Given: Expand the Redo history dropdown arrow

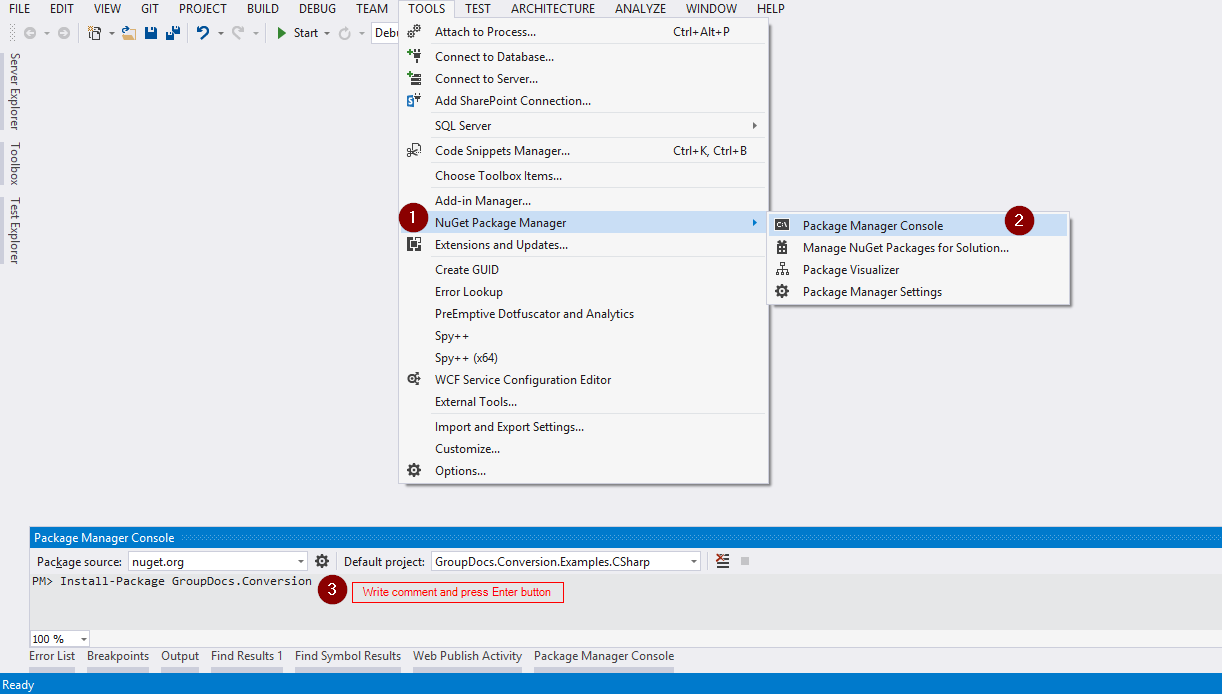Looking at the screenshot, I should [x=256, y=34].
